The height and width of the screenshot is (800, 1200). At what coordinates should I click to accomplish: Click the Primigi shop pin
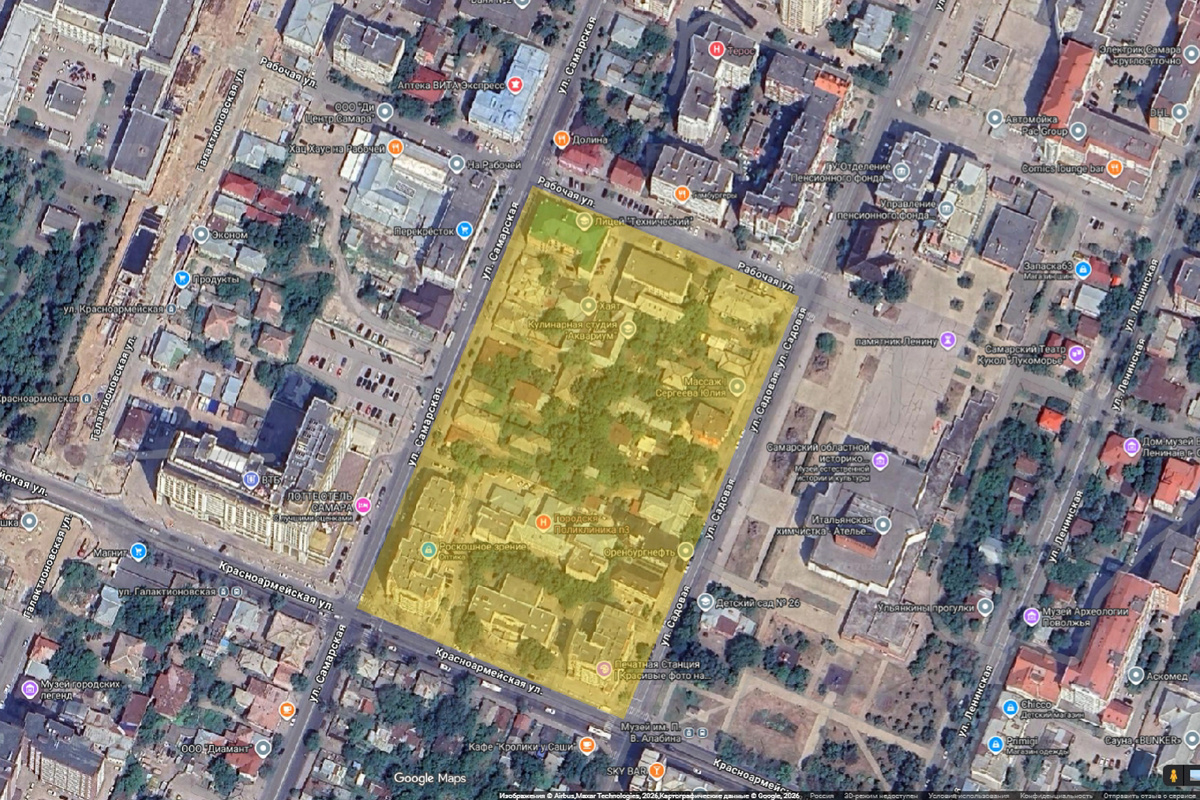pos(995,744)
